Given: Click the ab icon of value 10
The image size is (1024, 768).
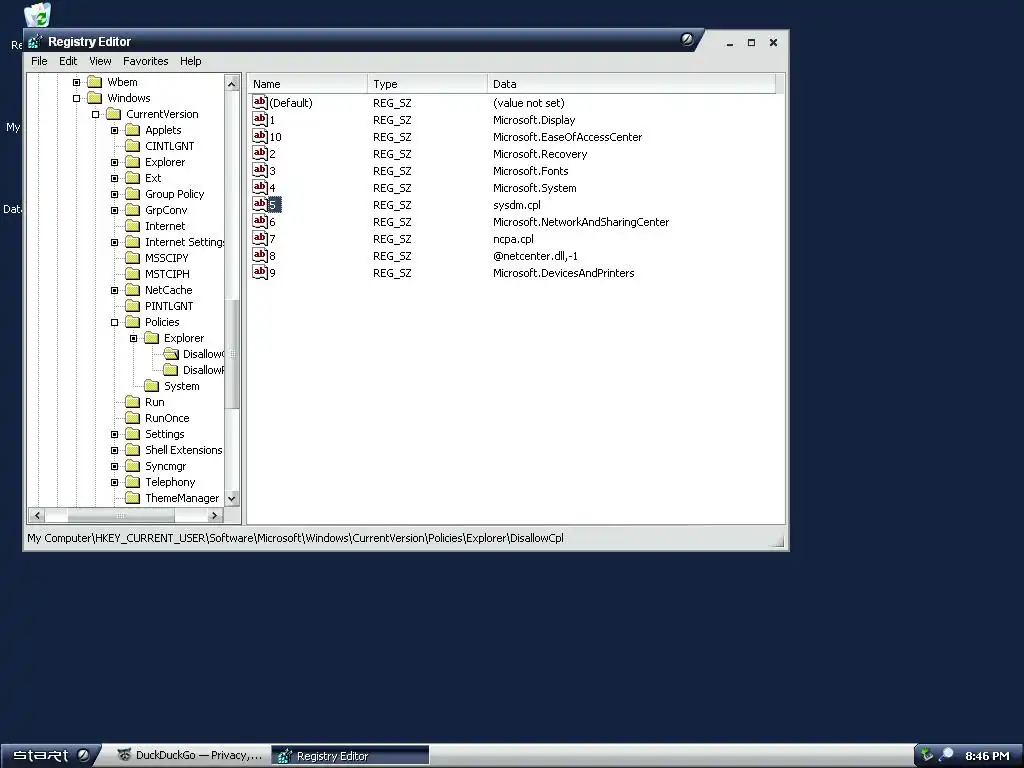Looking at the screenshot, I should click(x=260, y=136).
